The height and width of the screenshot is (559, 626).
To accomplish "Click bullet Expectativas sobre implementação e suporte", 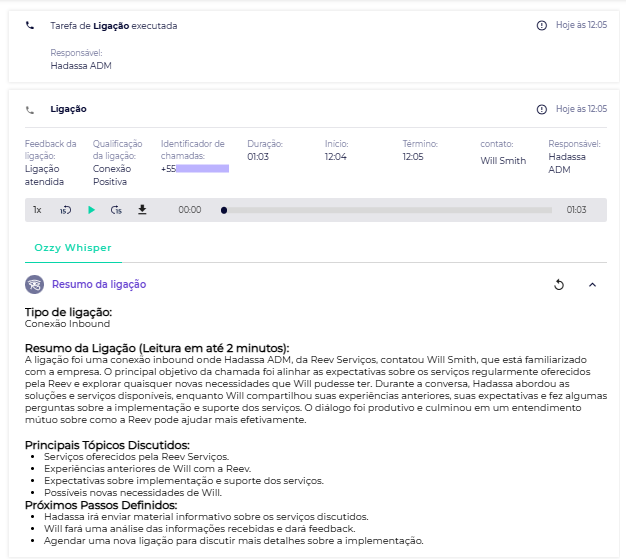I will [184, 481].
